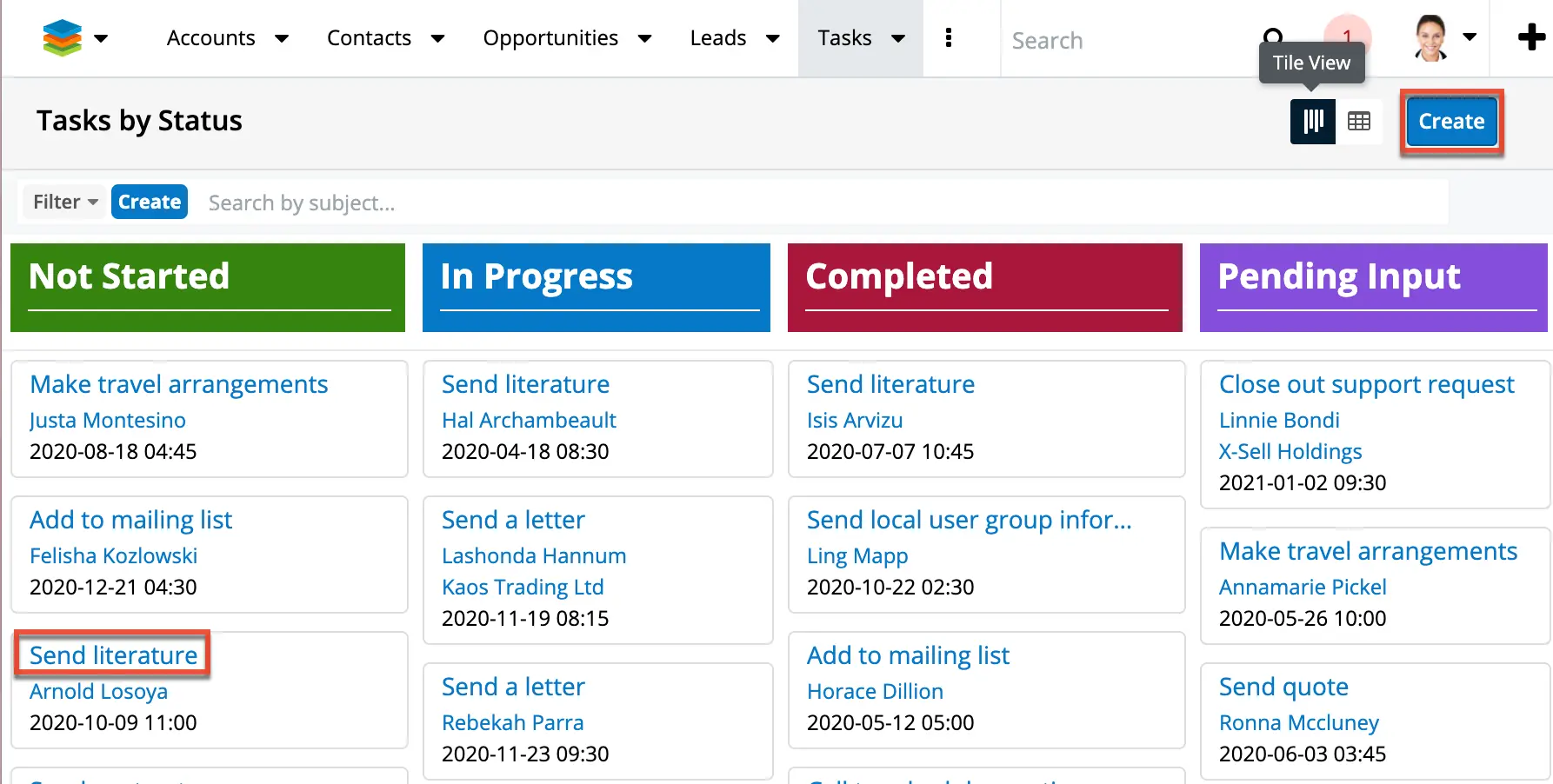Click the blue Create button in header
1553x784 pixels.
click(1451, 122)
